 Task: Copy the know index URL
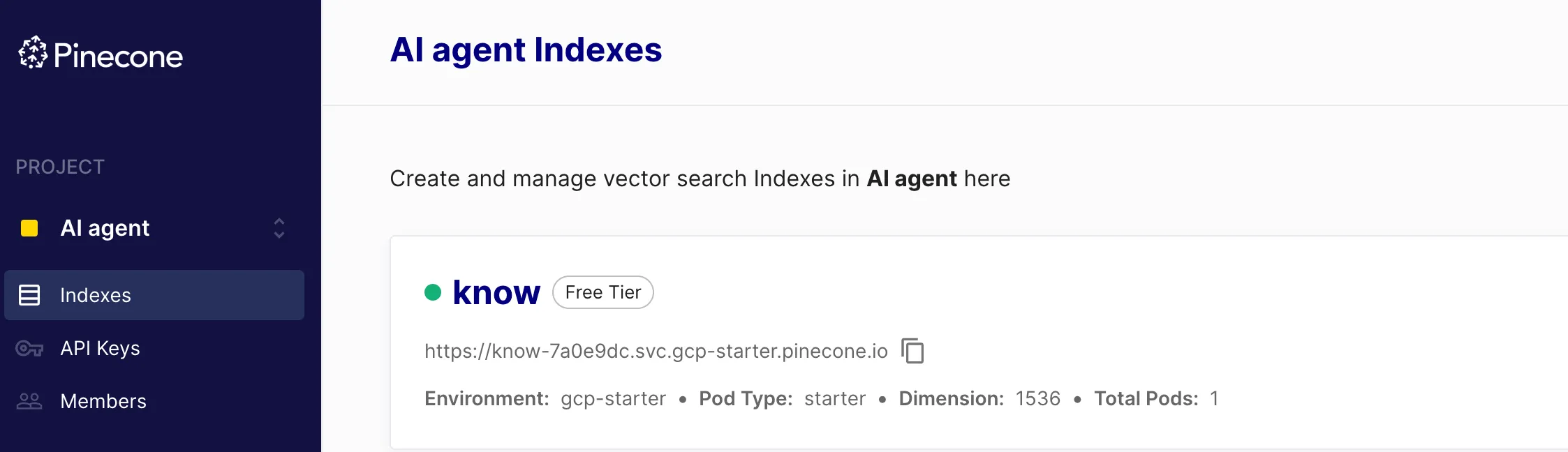[x=912, y=351]
